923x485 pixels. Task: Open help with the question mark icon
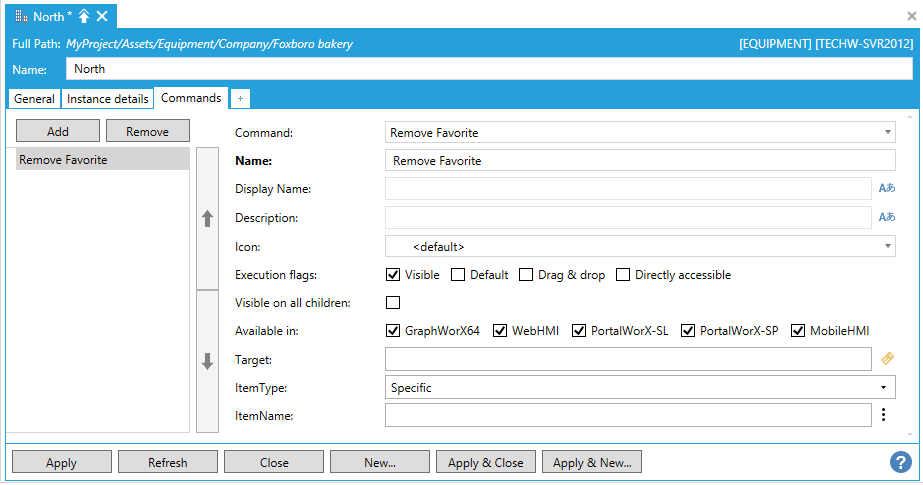pyautogui.click(x=900, y=462)
